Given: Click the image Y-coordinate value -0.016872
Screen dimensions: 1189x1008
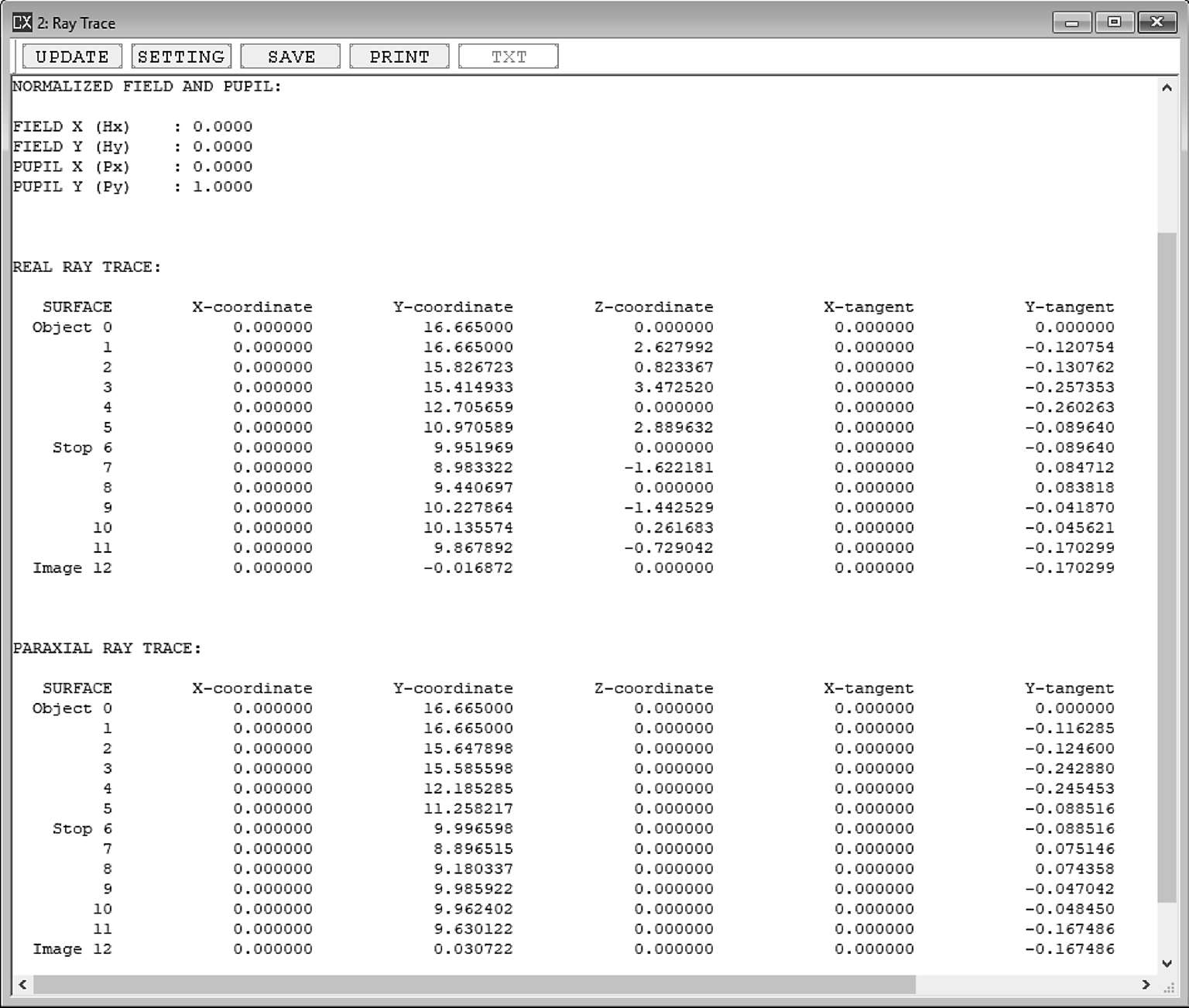Looking at the screenshot, I should click(x=468, y=568).
